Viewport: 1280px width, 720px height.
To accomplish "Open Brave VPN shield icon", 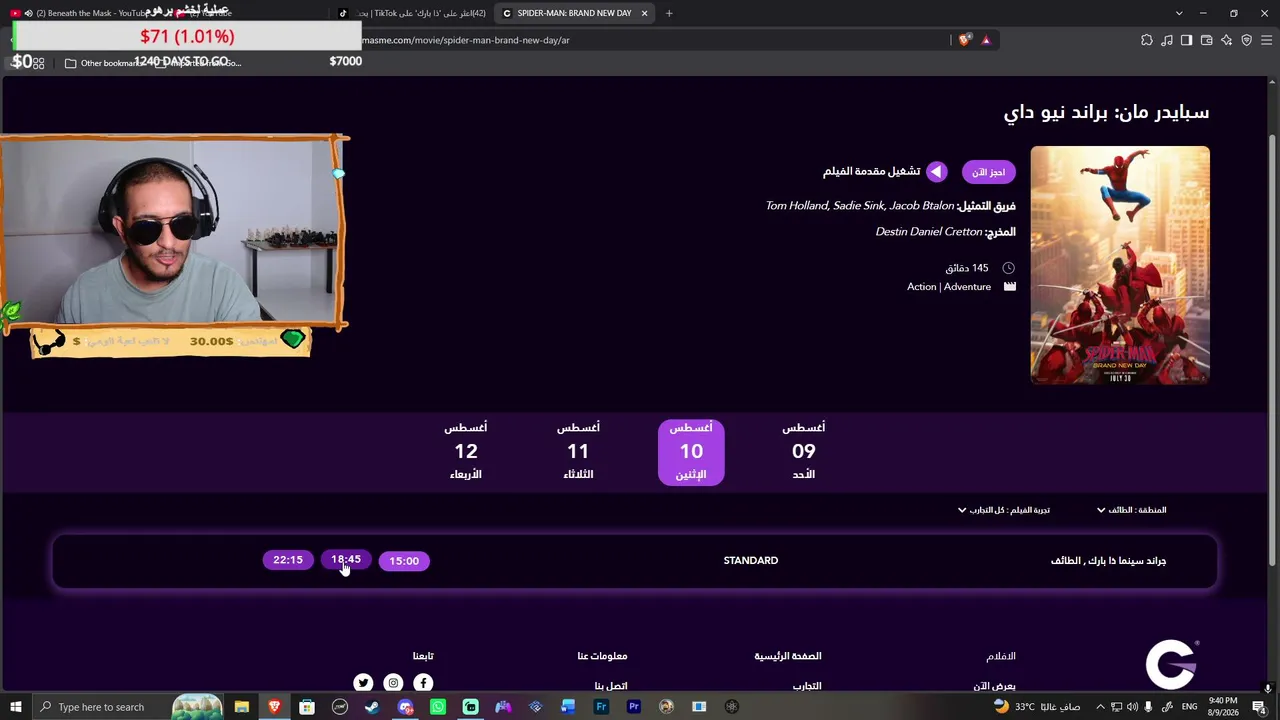I will click(1246, 40).
